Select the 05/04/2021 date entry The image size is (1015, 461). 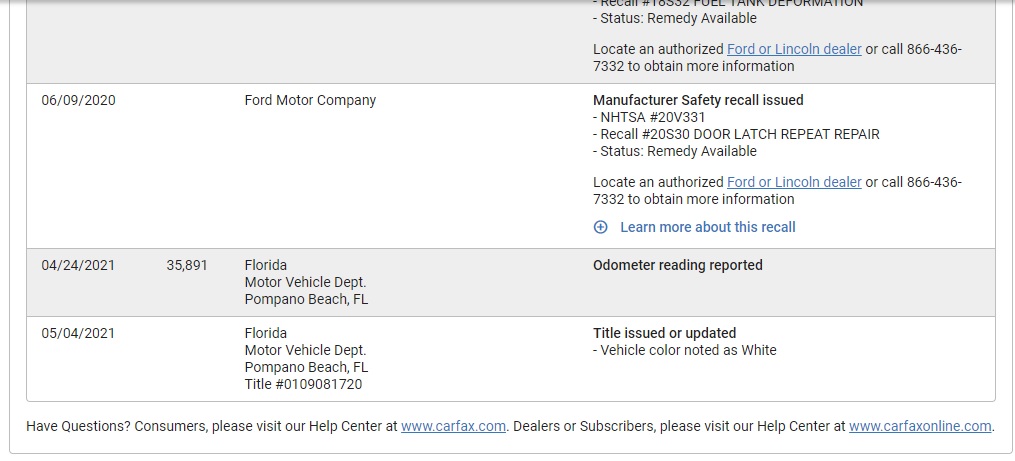(x=78, y=333)
